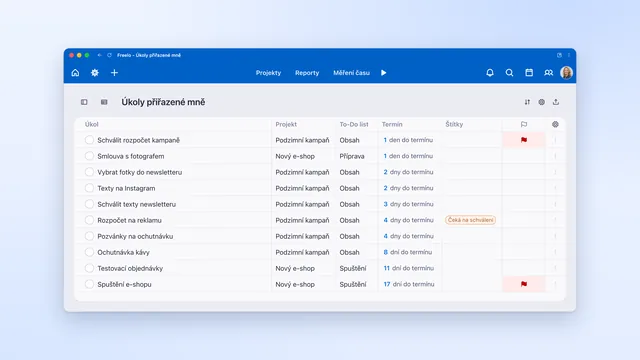Click Příprava list in Smlouva row
This screenshot has width=640, height=360.
351,156
